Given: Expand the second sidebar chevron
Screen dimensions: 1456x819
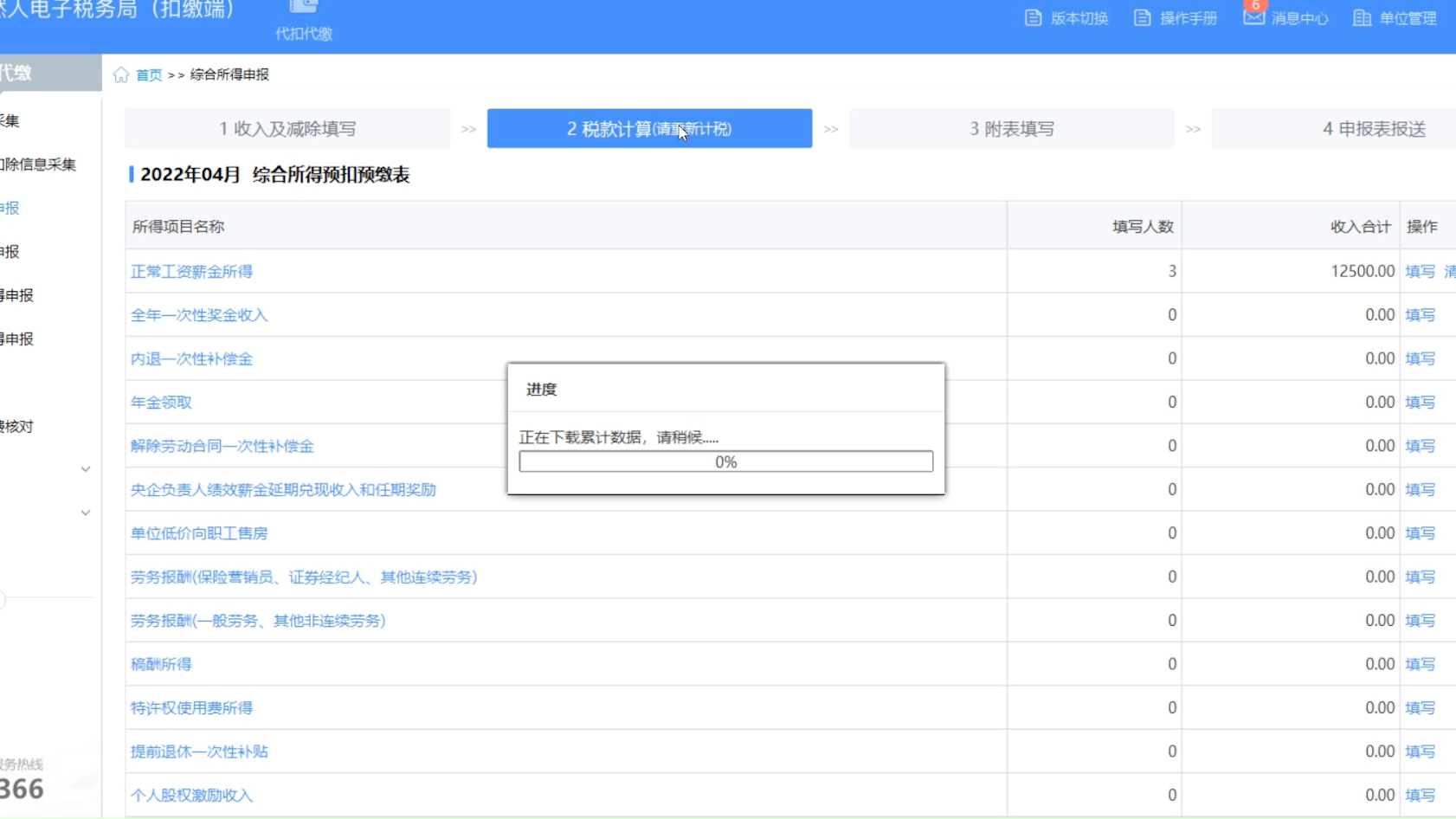Looking at the screenshot, I should pyautogui.click(x=86, y=513).
